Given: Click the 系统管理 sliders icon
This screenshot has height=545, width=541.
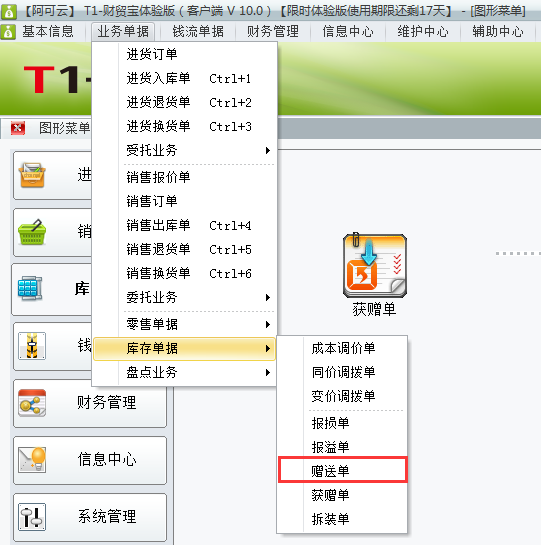Looking at the screenshot, I should point(32,516).
